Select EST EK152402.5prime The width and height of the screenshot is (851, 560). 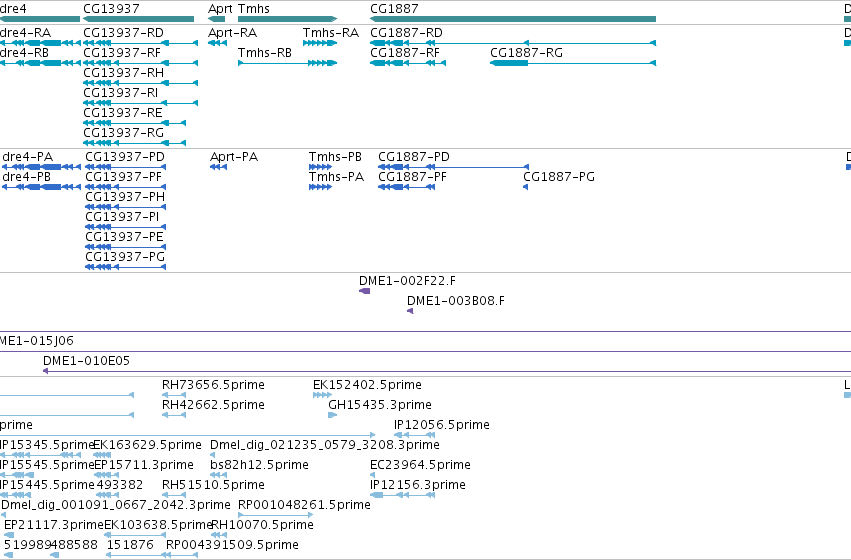pyautogui.click(x=322, y=395)
